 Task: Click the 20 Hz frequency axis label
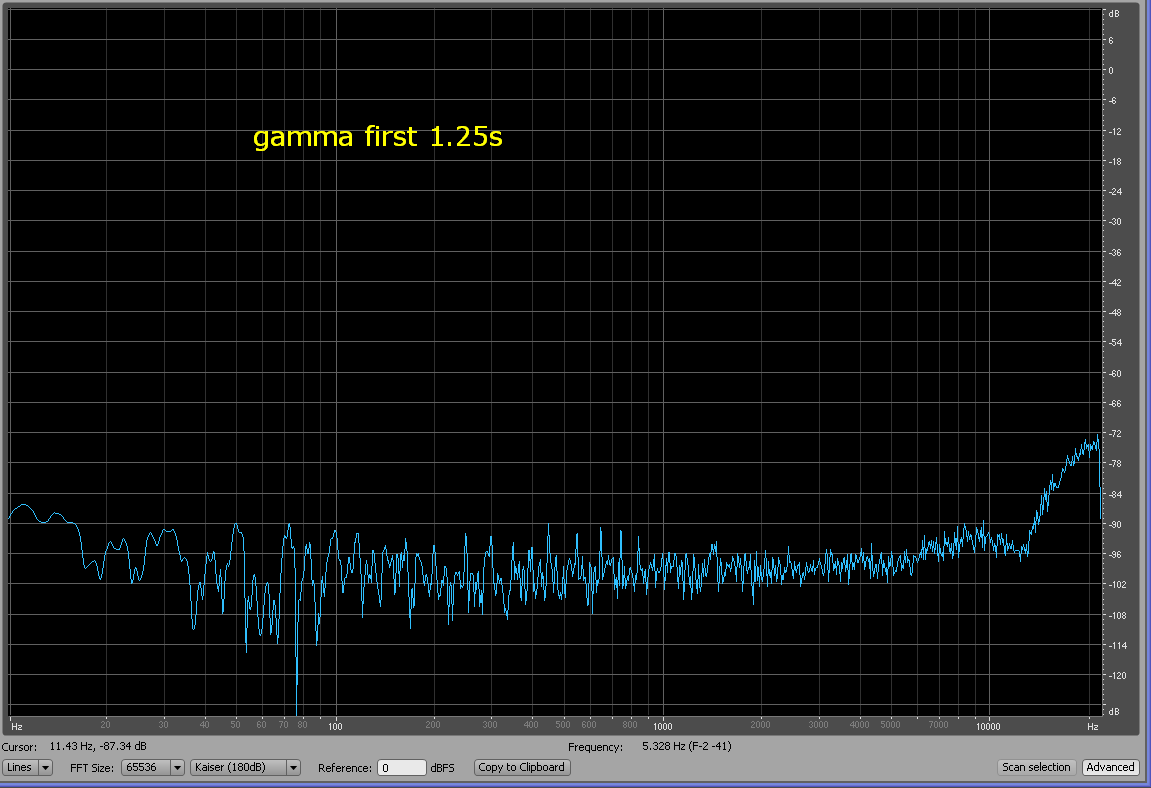pos(105,725)
